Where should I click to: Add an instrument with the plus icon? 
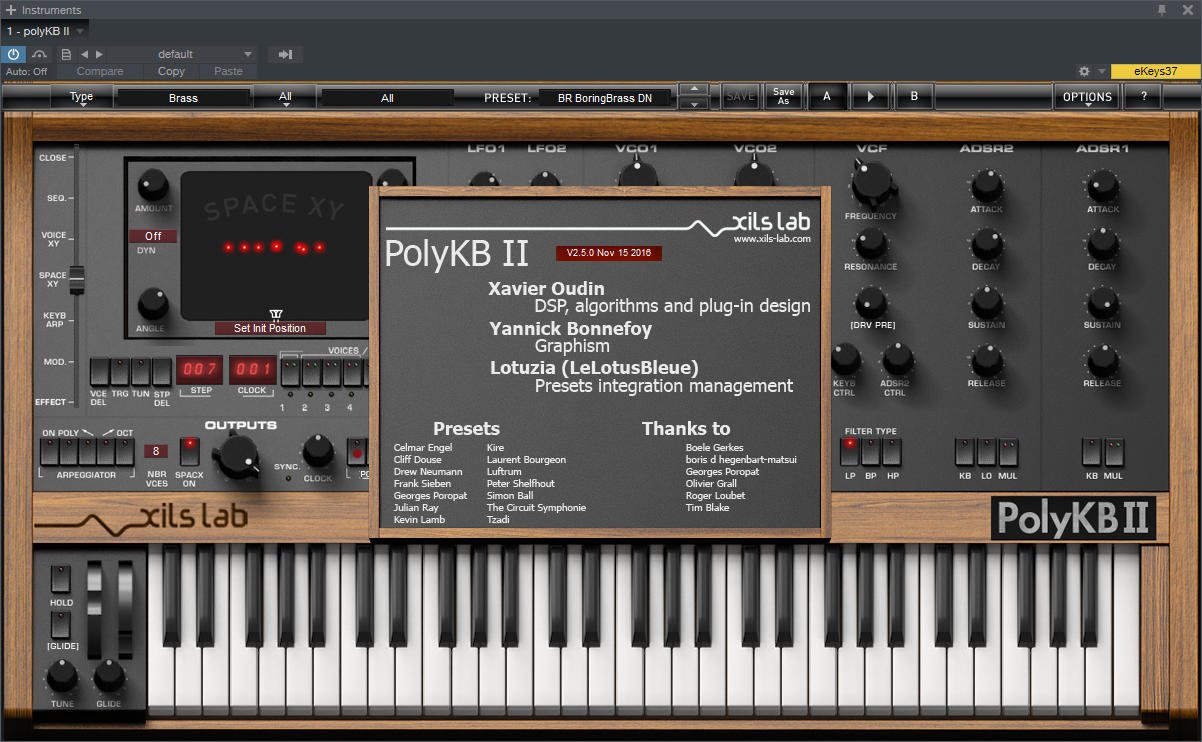pyautogui.click(x=10, y=9)
